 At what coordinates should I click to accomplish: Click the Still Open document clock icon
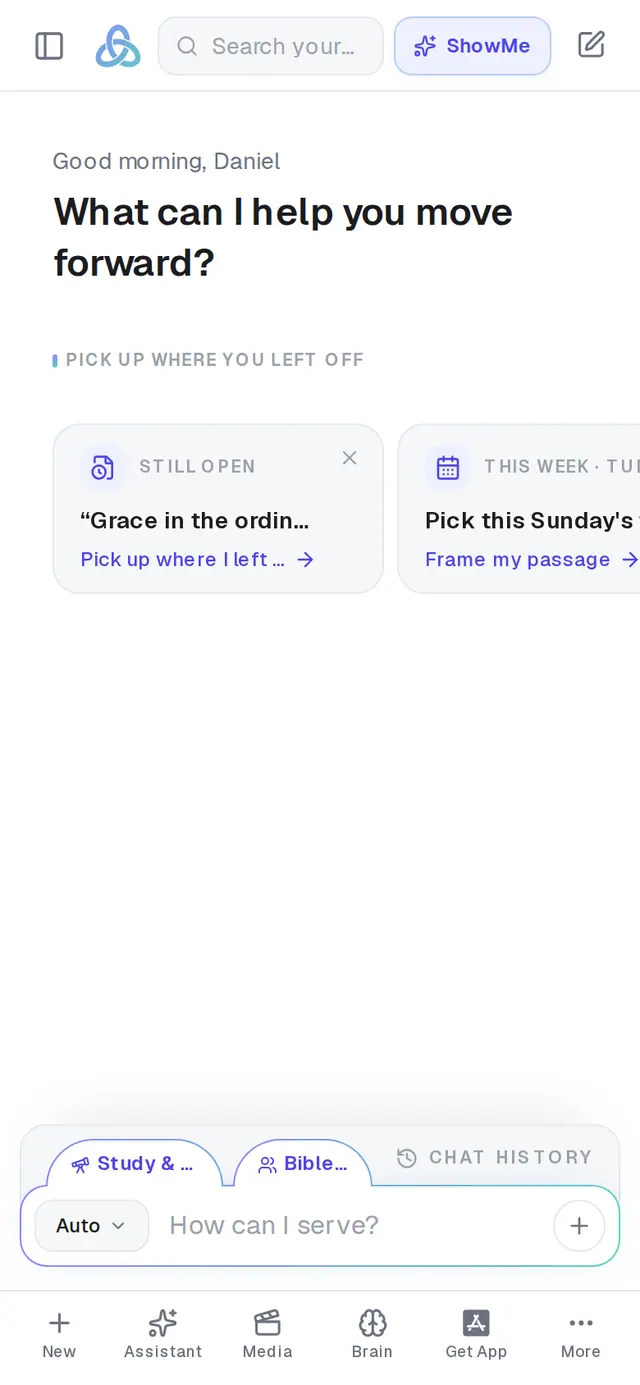[x=103, y=467]
